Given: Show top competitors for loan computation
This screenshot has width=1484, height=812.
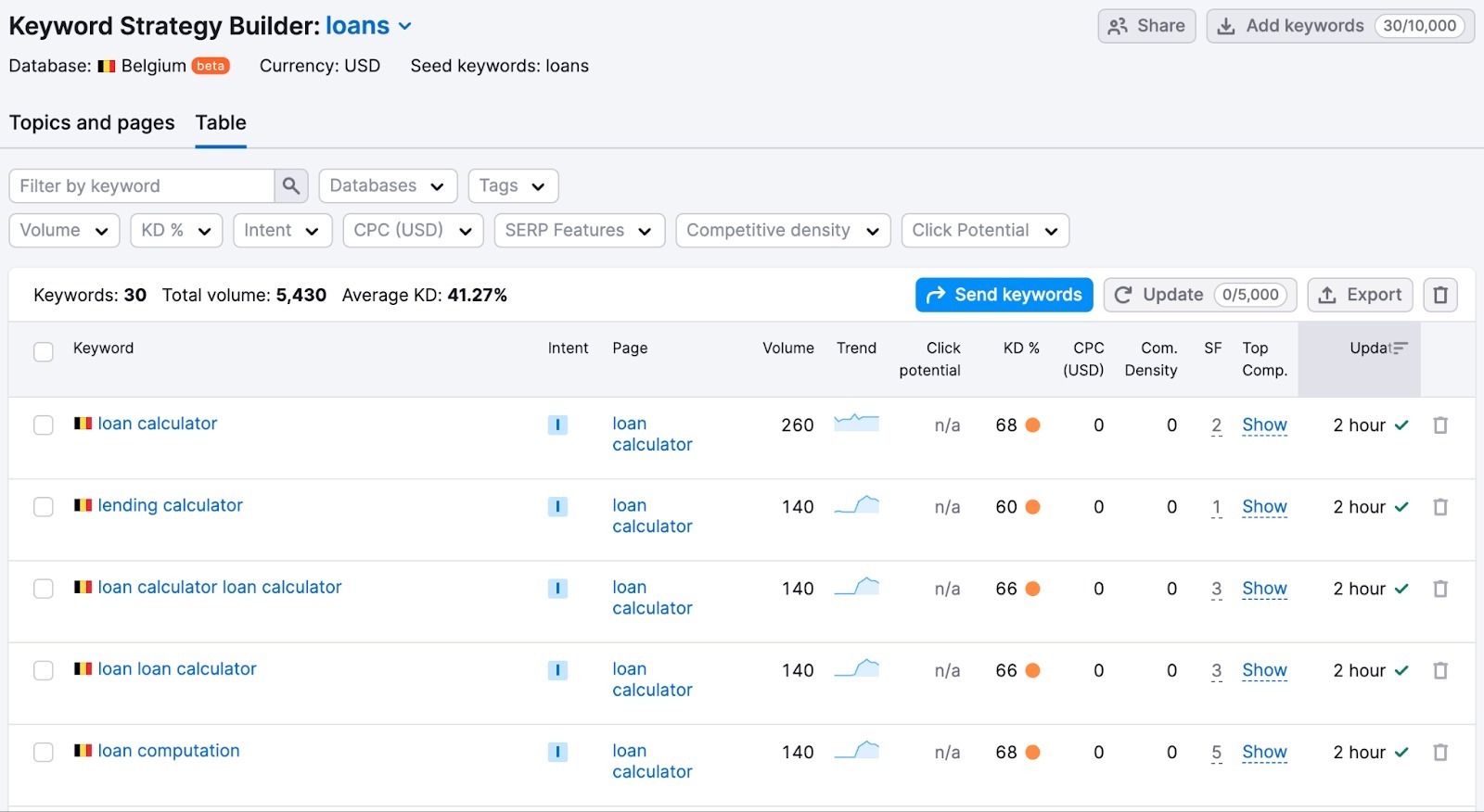Looking at the screenshot, I should pyautogui.click(x=1264, y=752).
